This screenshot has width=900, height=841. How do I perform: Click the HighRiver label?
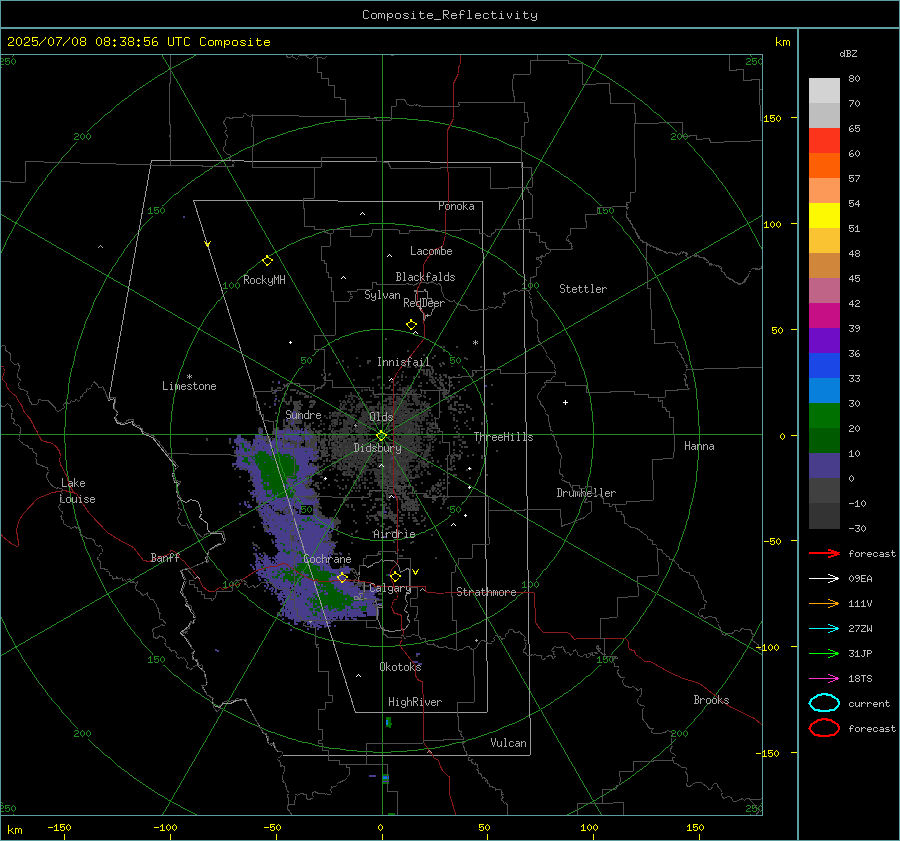(415, 702)
